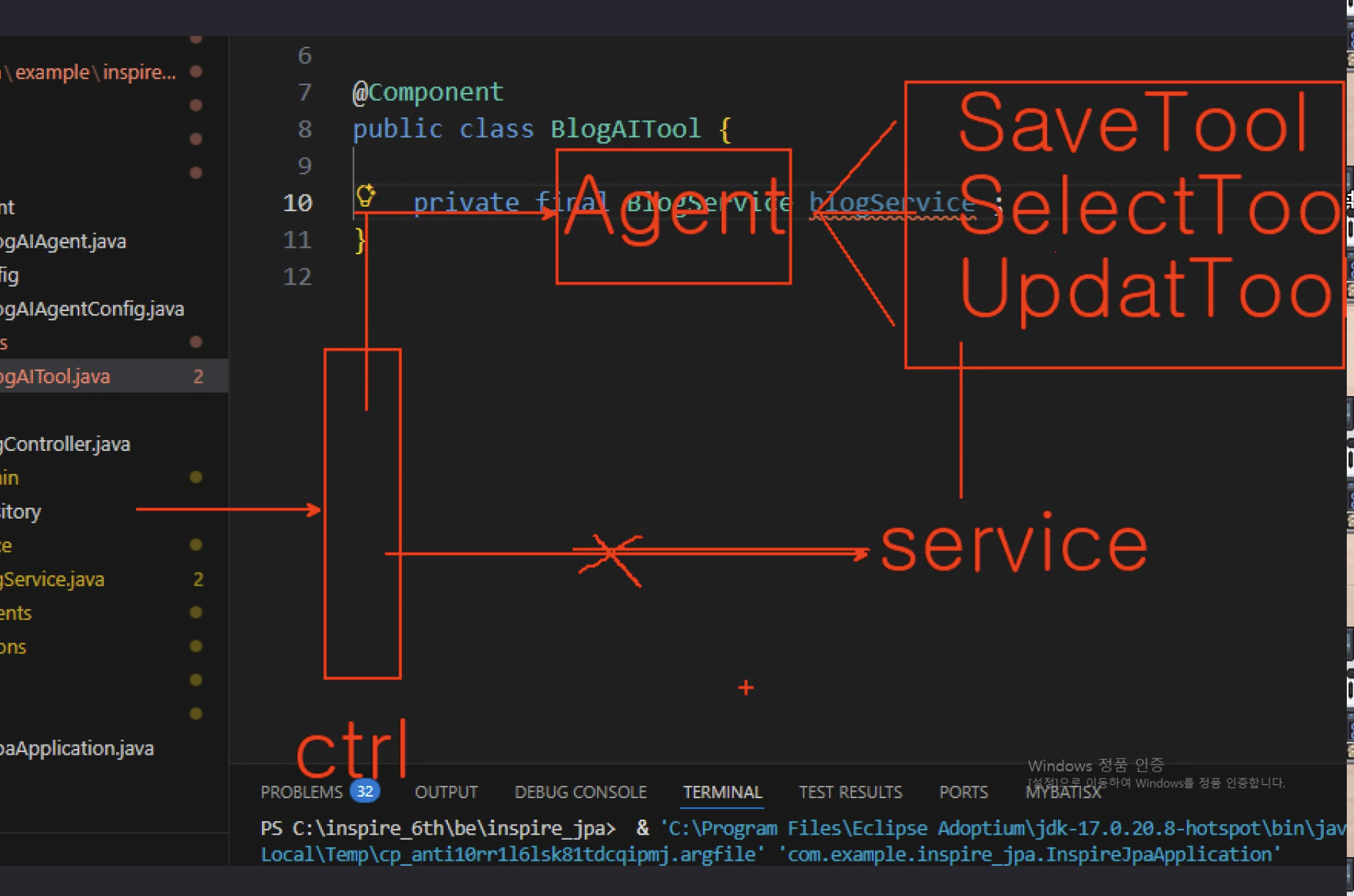This screenshot has height=896, width=1354.
Task: Click the InspireJpaApplication class path in terminal
Action: point(1030,854)
